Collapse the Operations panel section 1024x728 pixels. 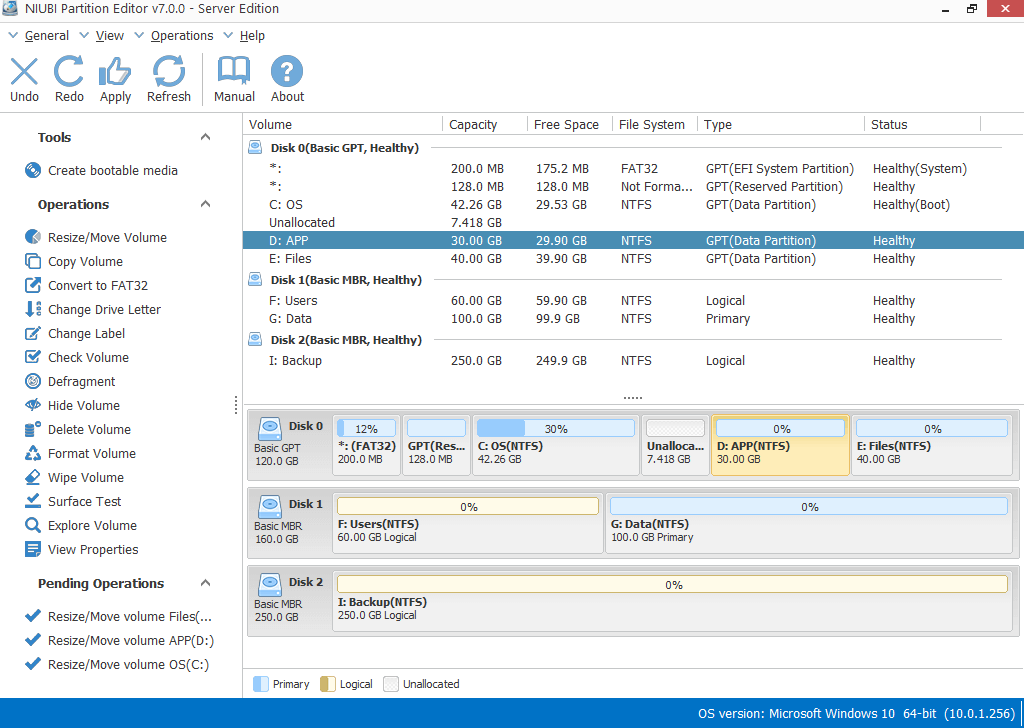(205, 205)
